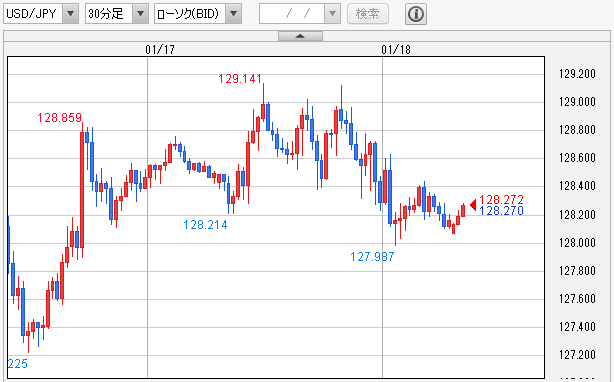Screen dimensions: 614x382
Task: Click the 127.200 axis price label
Action: coord(577,355)
